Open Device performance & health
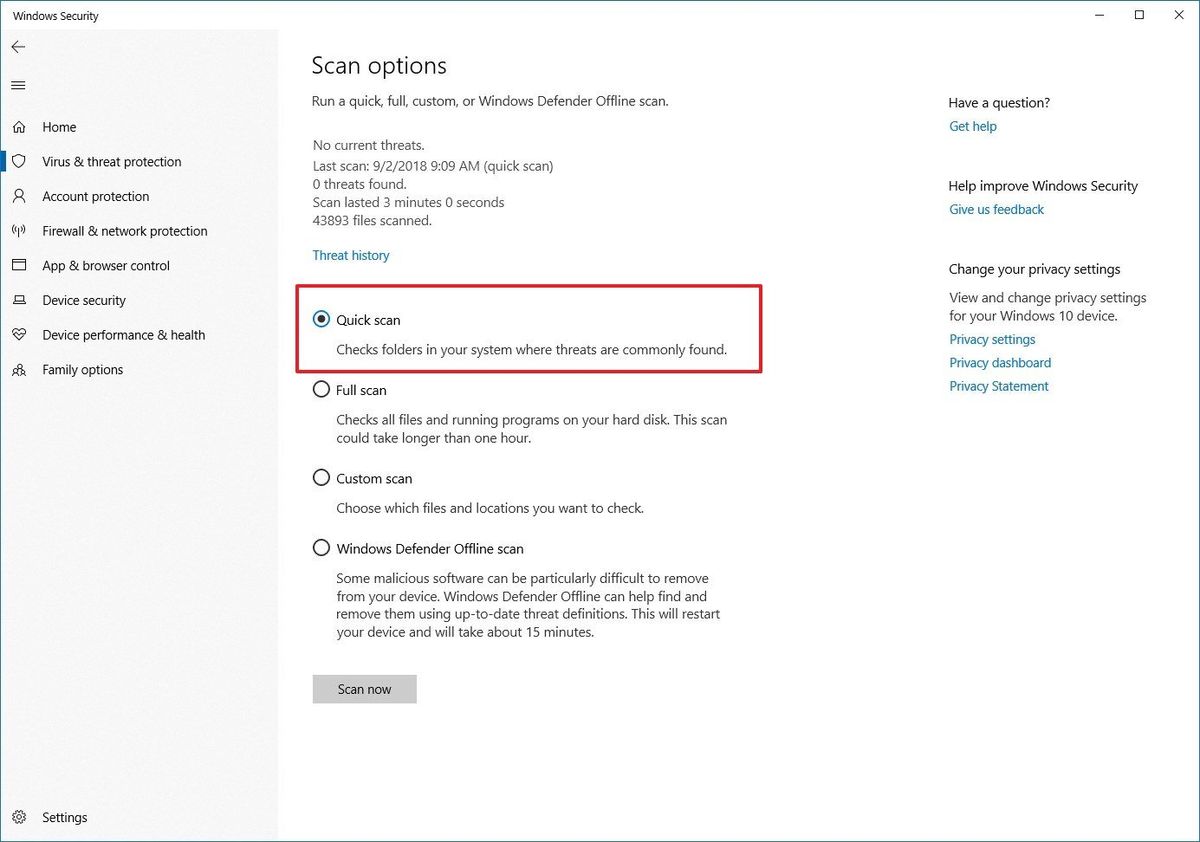Image resolution: width=1200 pixels, height=842 pixels. coord(124,334)
